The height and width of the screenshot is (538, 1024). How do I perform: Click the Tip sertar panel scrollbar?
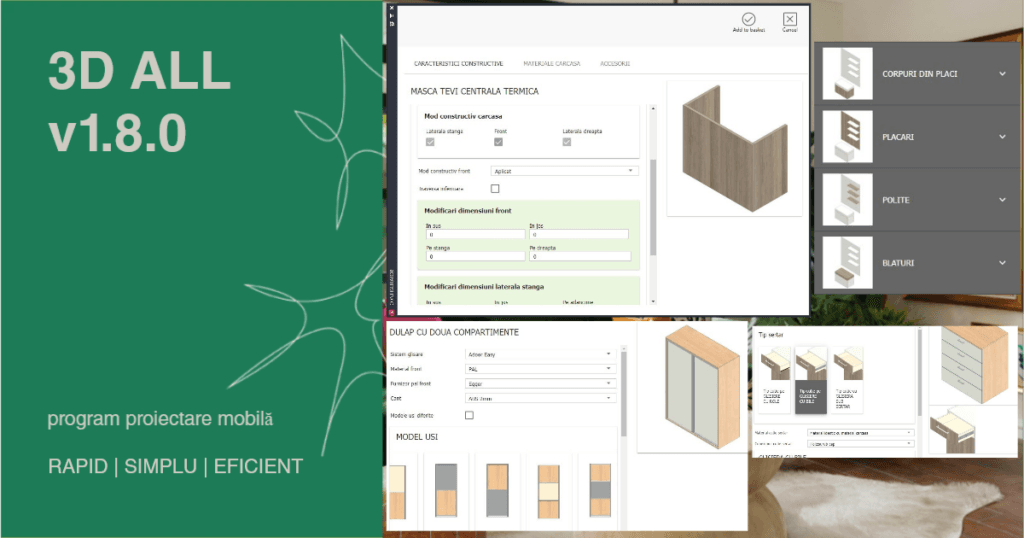(x=920, y=371)
